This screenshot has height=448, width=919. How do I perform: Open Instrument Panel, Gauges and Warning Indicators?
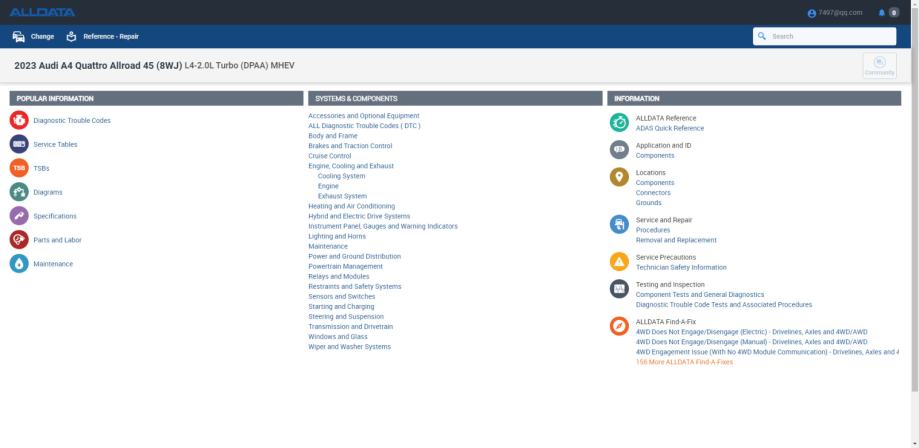point(383,226)
